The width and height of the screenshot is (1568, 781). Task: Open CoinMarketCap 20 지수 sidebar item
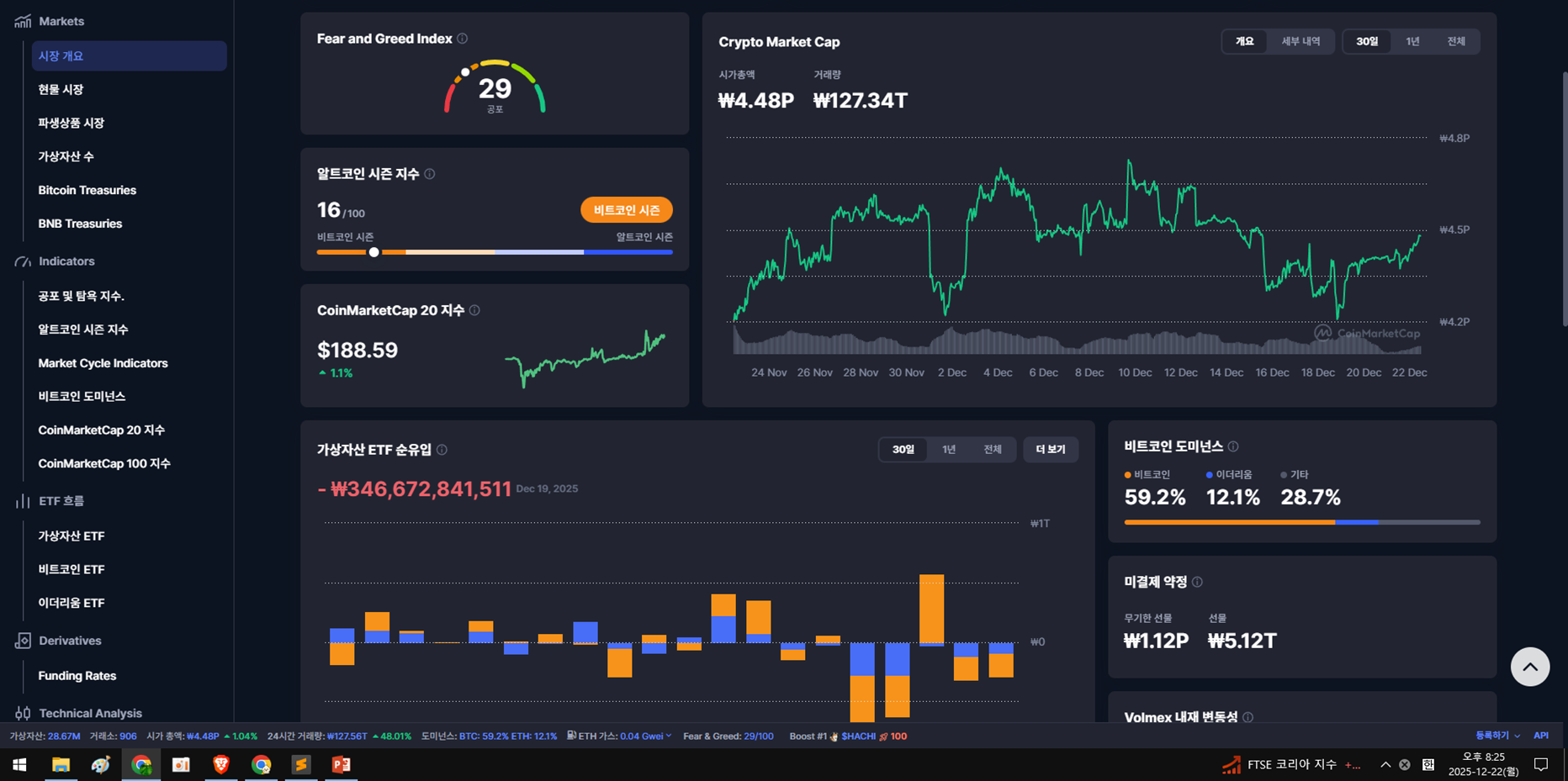pyautogui.click(x=101, y=430)
